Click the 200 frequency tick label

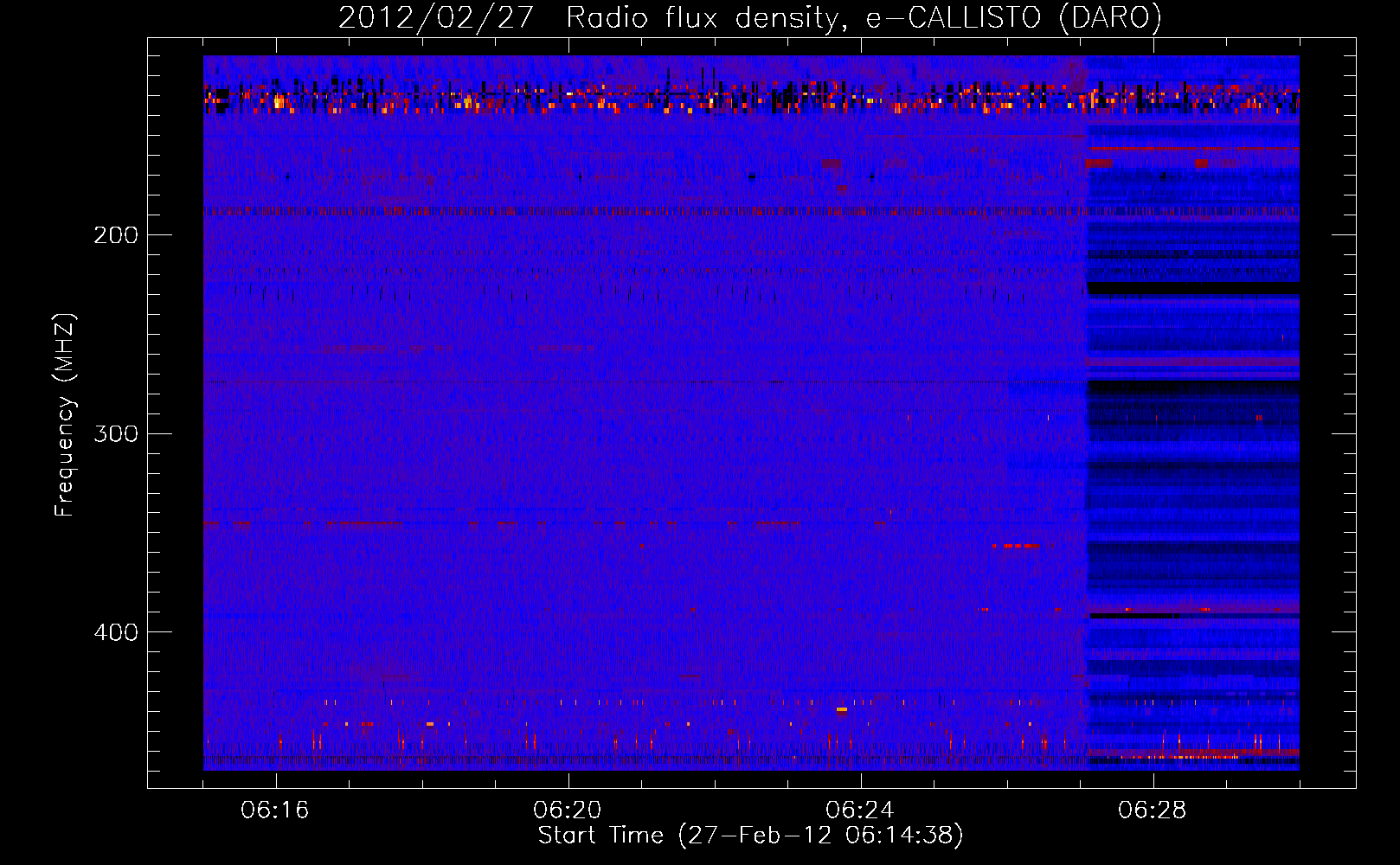coord(116,235)
